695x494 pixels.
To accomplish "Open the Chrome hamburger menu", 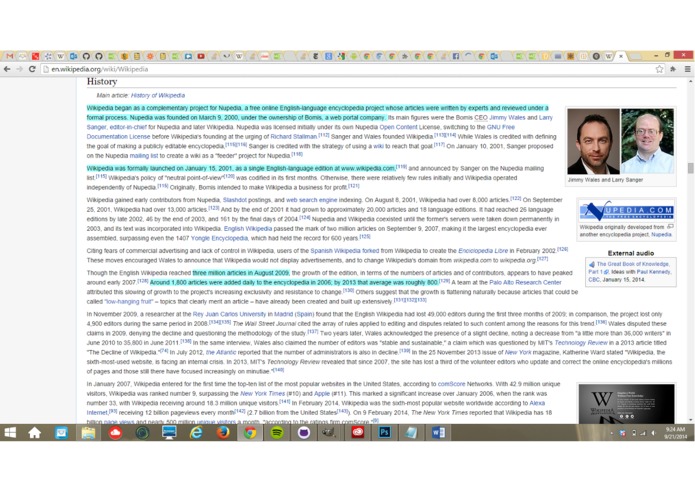I will (687, 69).
